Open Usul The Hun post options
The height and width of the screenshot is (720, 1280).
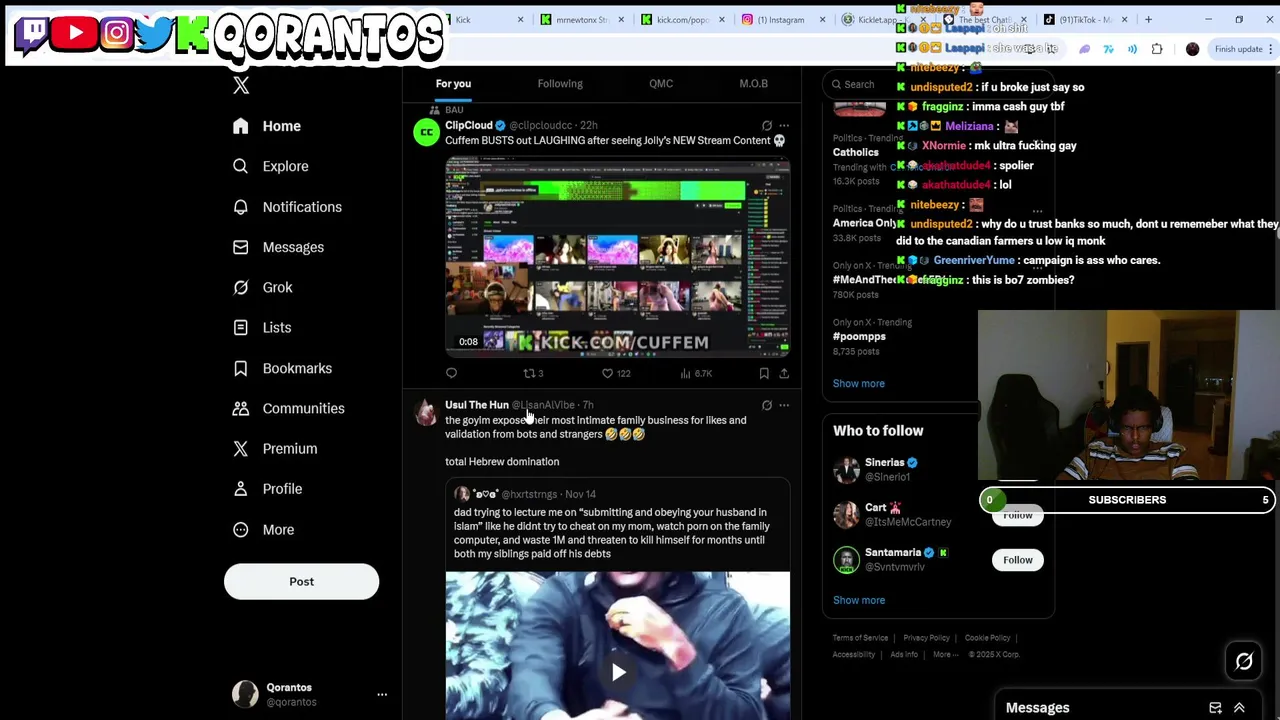click(784, 405)
